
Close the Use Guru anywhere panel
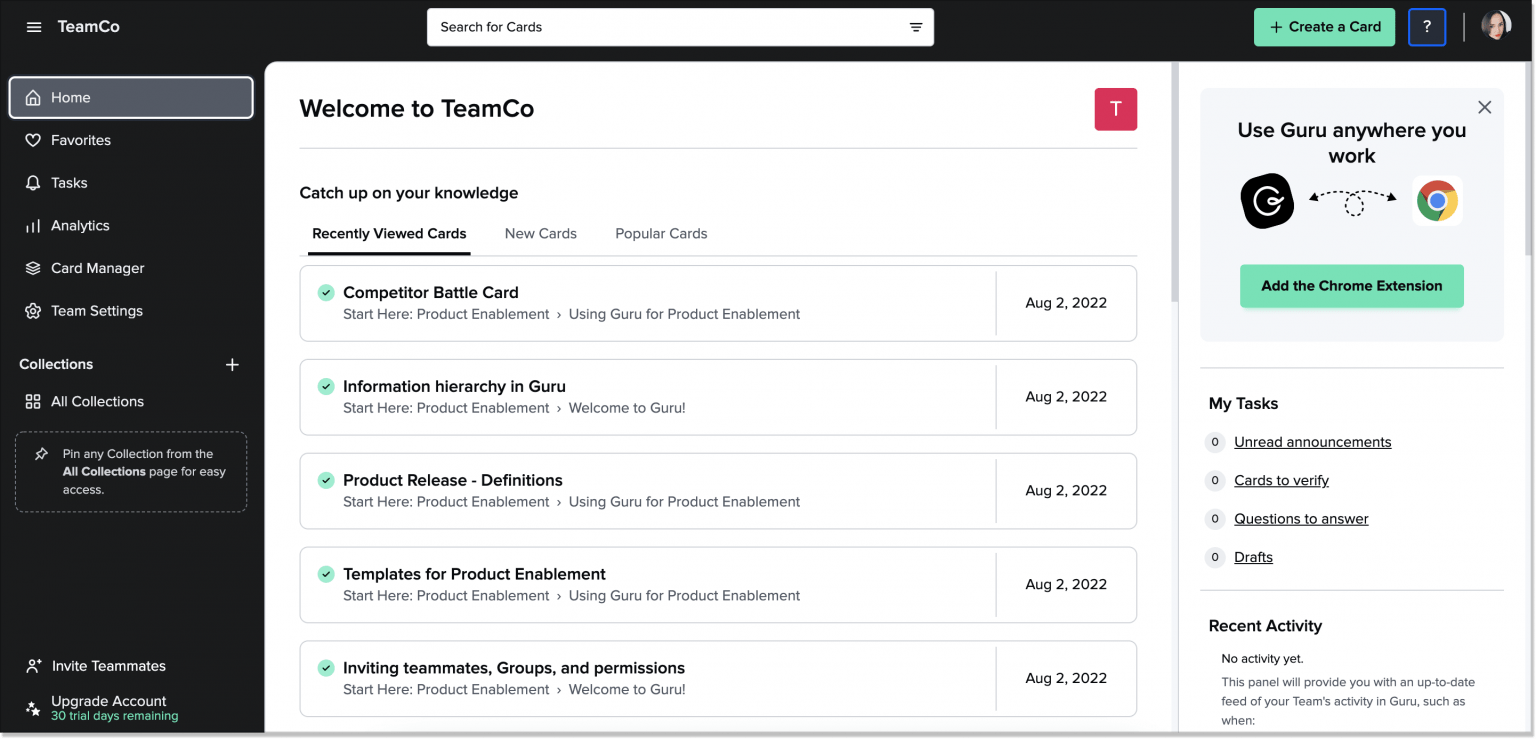tap(1485, 106)
